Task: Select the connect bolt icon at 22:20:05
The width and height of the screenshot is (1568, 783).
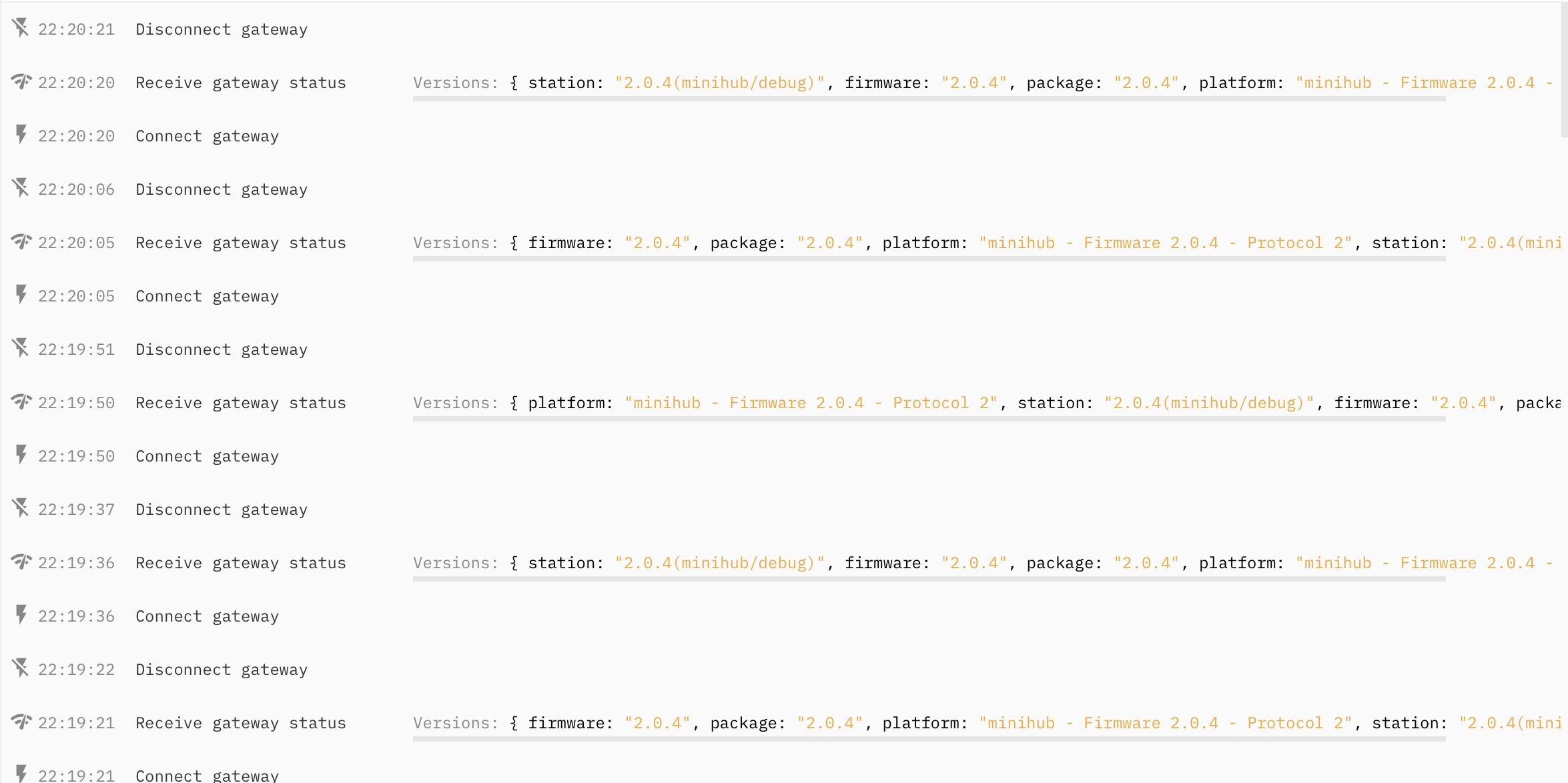Action: coord(21,295)
